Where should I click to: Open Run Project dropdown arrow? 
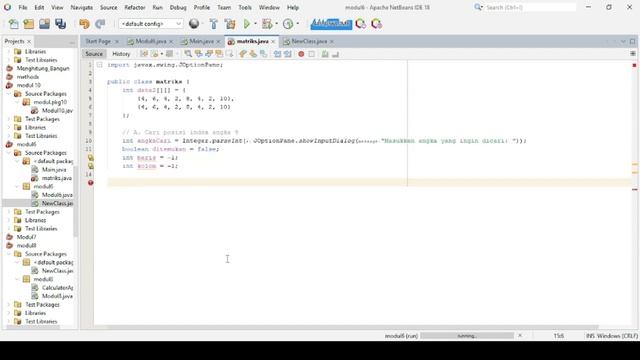point(256,24)
